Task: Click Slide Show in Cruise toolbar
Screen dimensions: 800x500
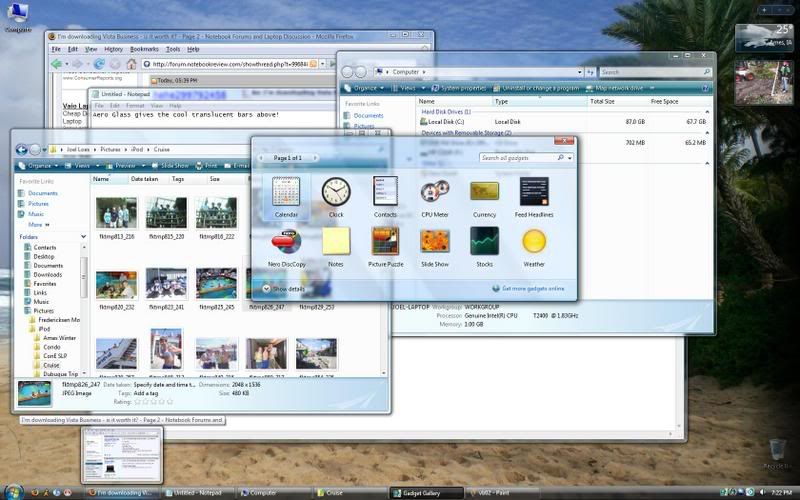Action: [170, 166]
